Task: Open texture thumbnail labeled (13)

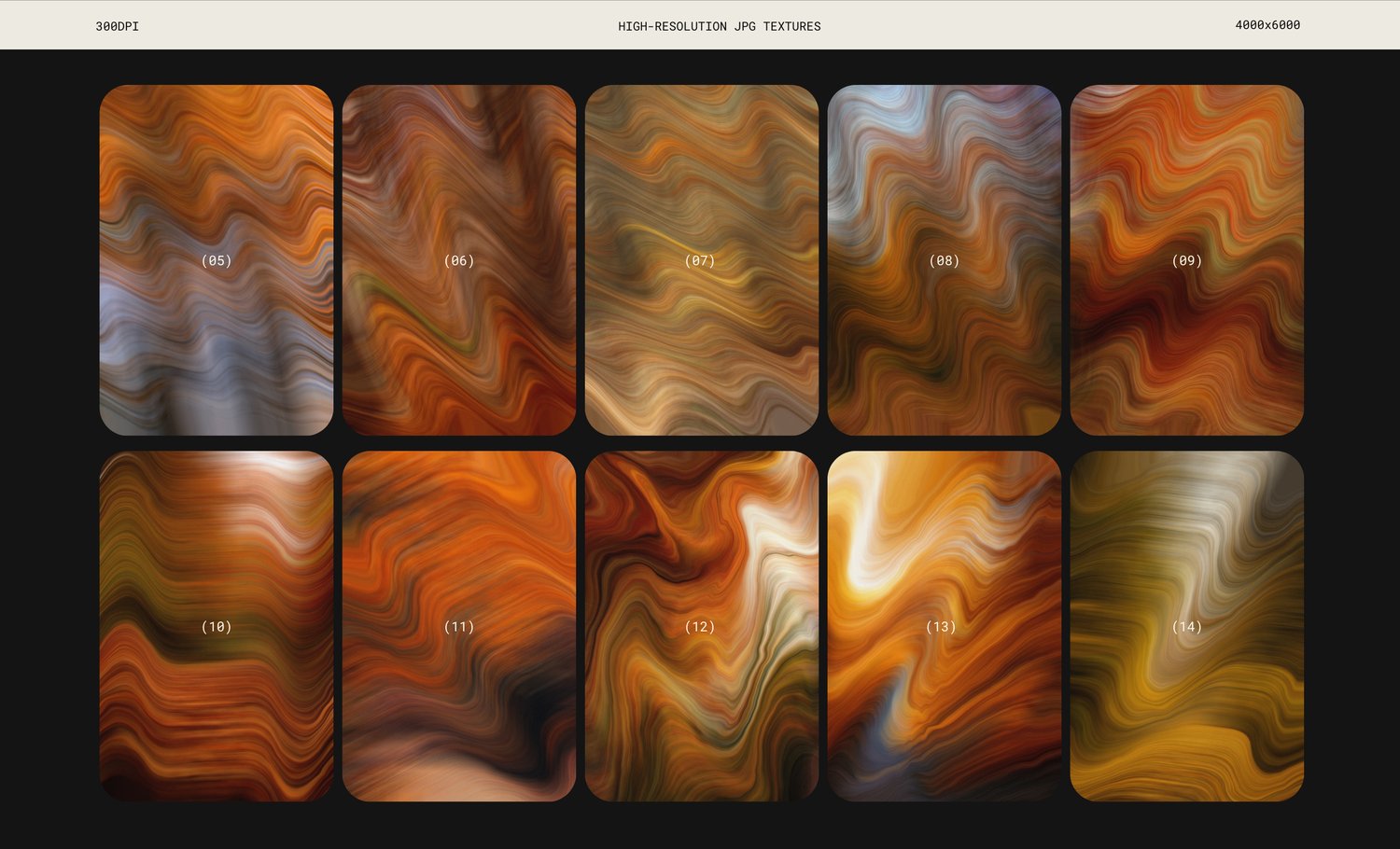Action: [945, 626]
